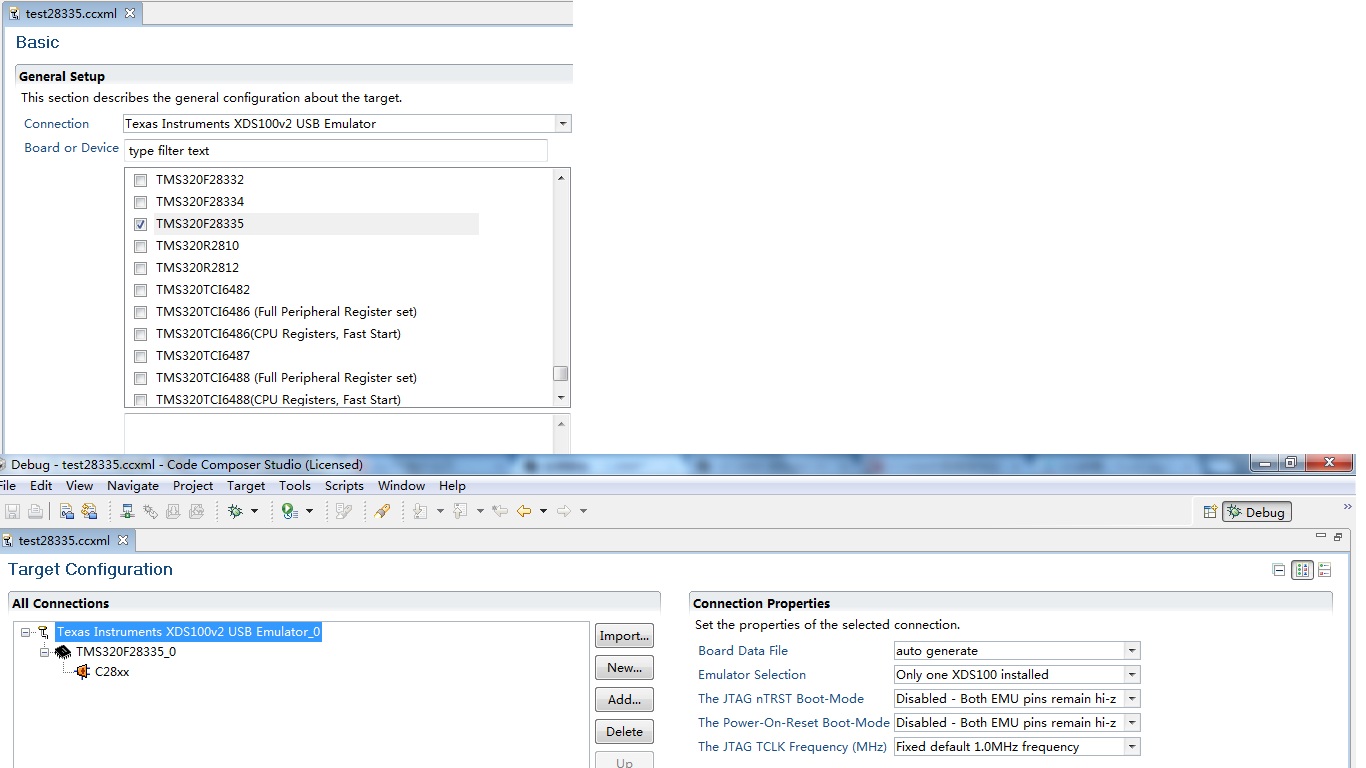Click the Open Perspective icon
Viewport: 1366px width, 768px height.
pyautogui.click(x=1210, y=512)
